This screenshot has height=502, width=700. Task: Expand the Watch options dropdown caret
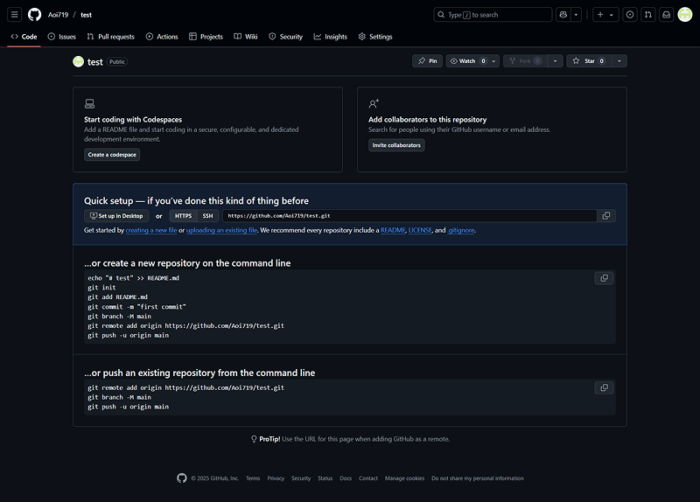pyautogui.click(x=494, y=61)
